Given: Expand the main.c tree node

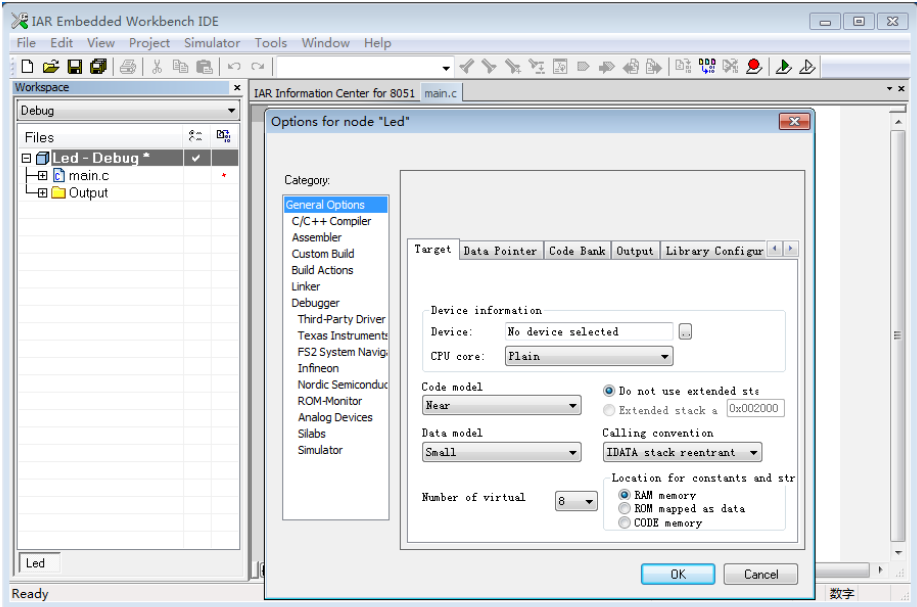Looking at the screenshot, I should (x=42, y=175).
